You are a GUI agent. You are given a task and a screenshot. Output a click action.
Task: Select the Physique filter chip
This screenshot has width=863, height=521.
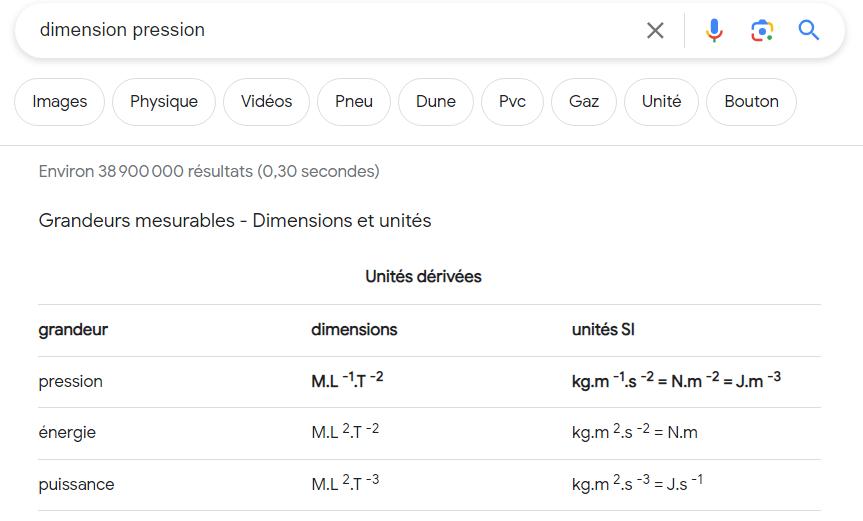[x=164, y=102]
